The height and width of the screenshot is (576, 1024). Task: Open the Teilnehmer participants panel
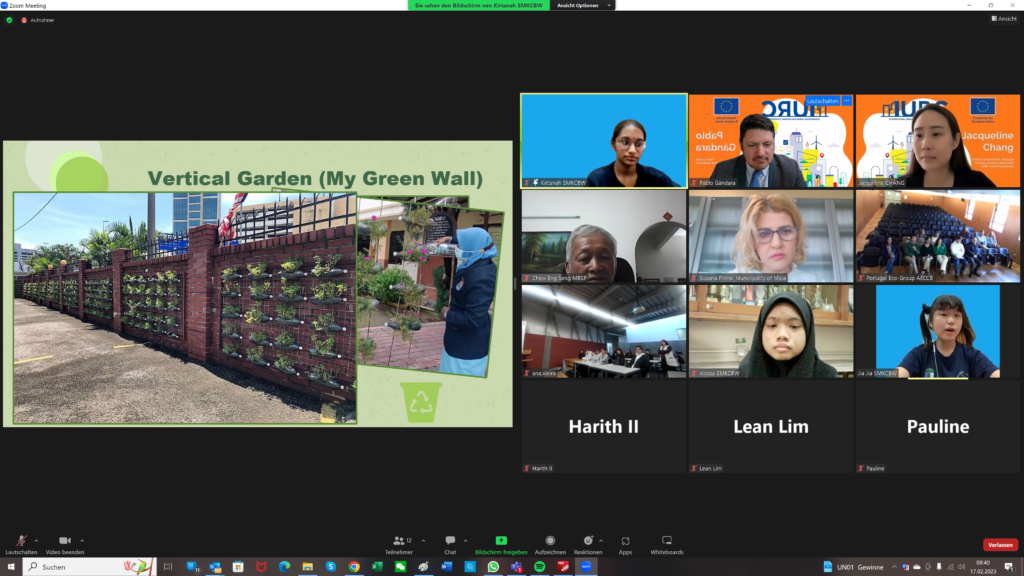tap(399, 542)
